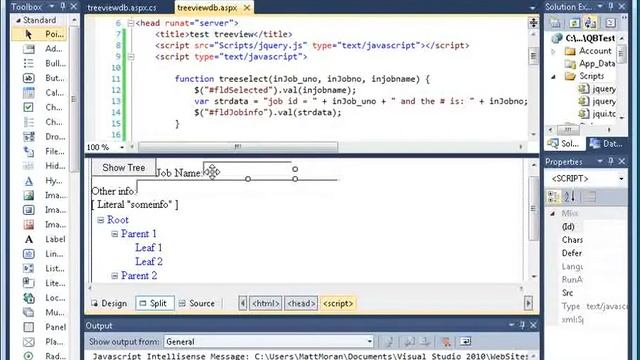Screen dimensions: 640x360
Task: Select the HiddenField control icon
Action: pyautogui.click(x=29, y=166)
